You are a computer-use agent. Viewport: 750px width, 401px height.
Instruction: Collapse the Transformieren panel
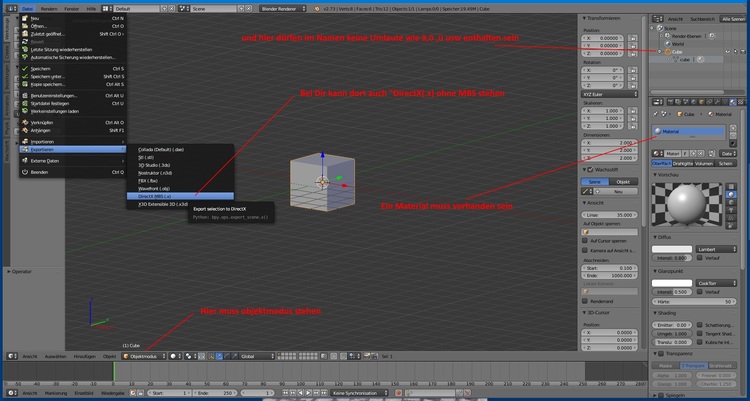click(x=584, y=18)
